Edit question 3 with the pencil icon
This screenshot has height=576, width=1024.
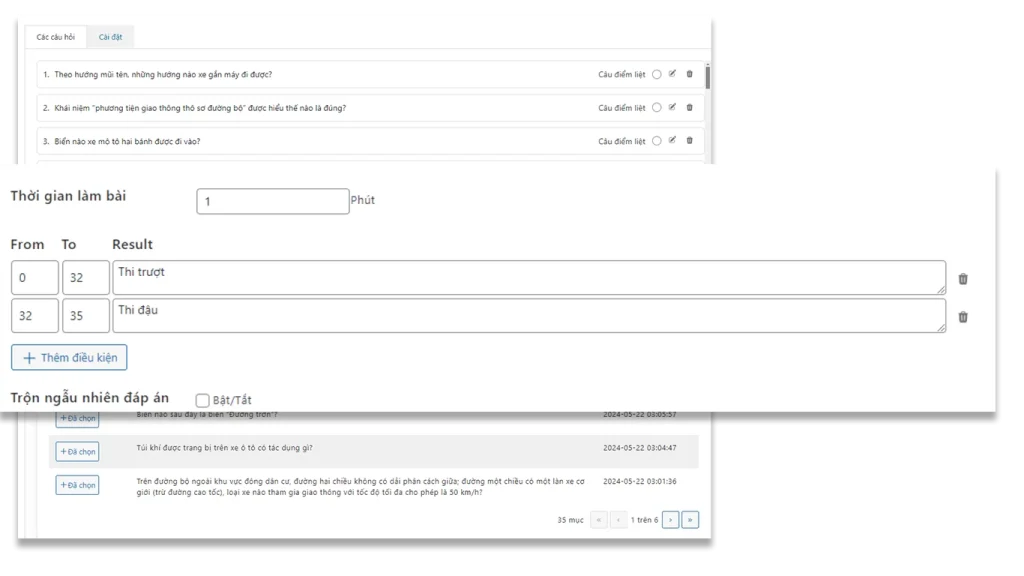(x=672, y=141)
